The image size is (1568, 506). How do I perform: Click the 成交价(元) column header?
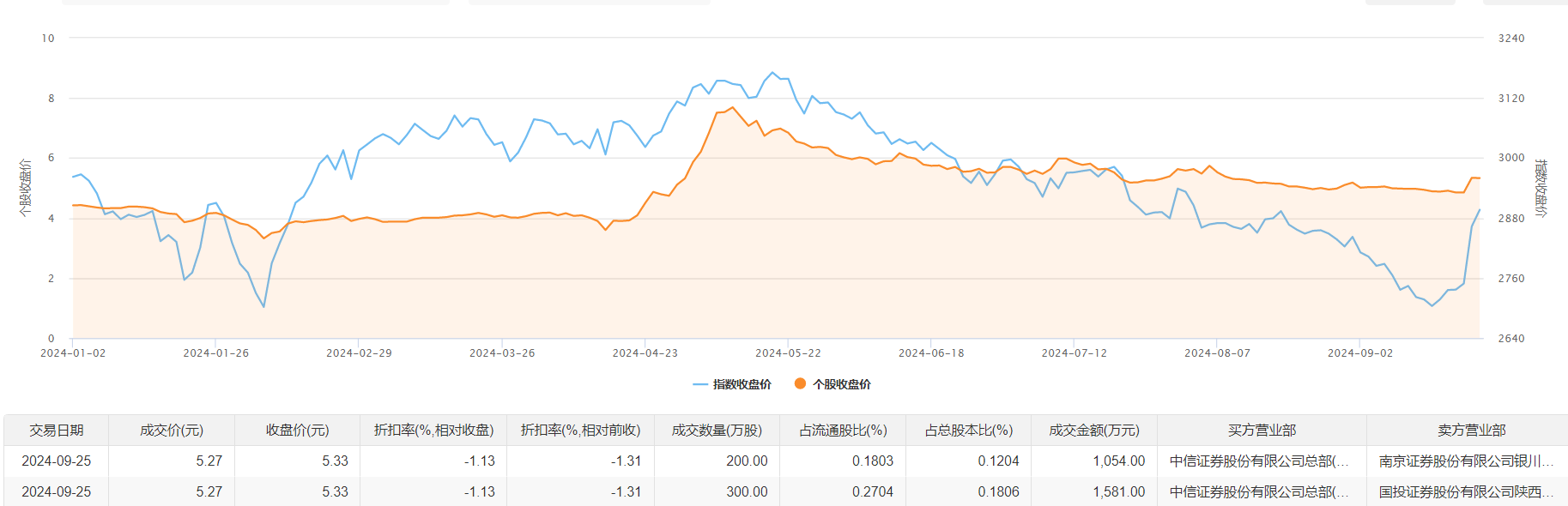point(172,431)
